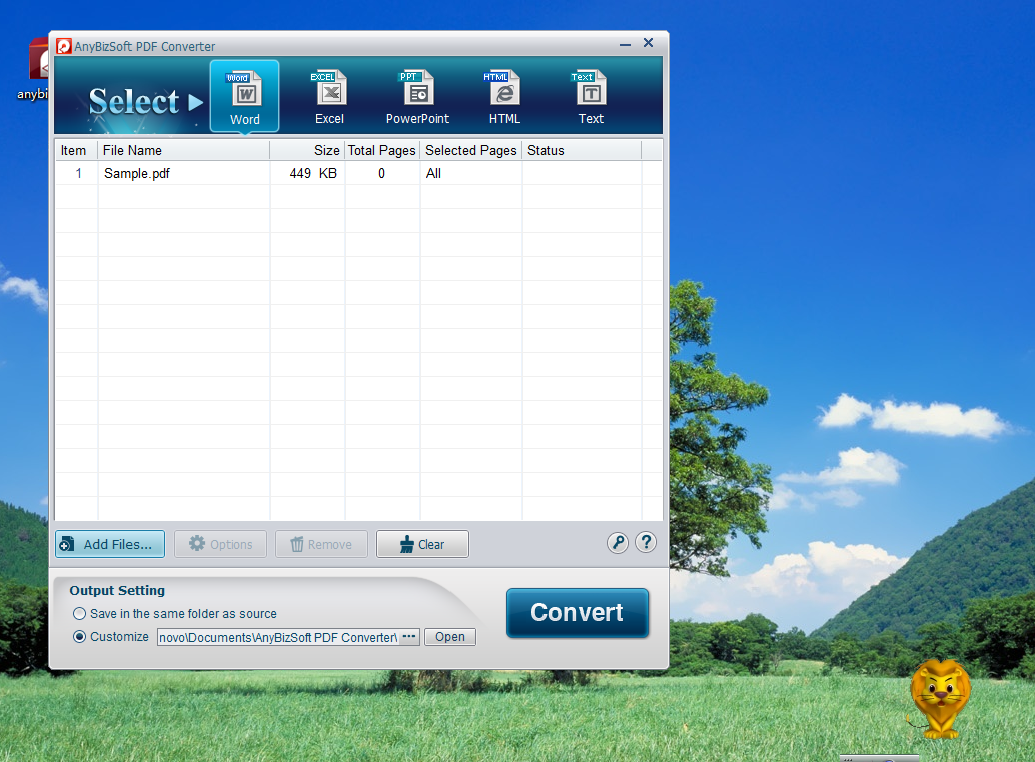The height and width of the screenshot is (762, 1035).
Task: Select the Customize output radio button
Action: (80, 637)
